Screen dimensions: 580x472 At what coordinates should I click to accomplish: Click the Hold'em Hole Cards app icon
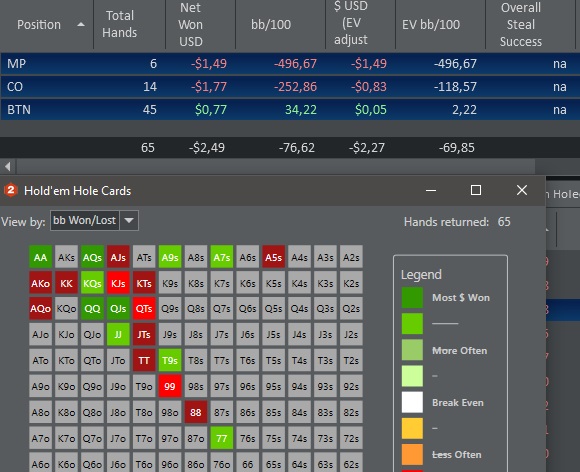pyautogui.click(x=11, y=191)
